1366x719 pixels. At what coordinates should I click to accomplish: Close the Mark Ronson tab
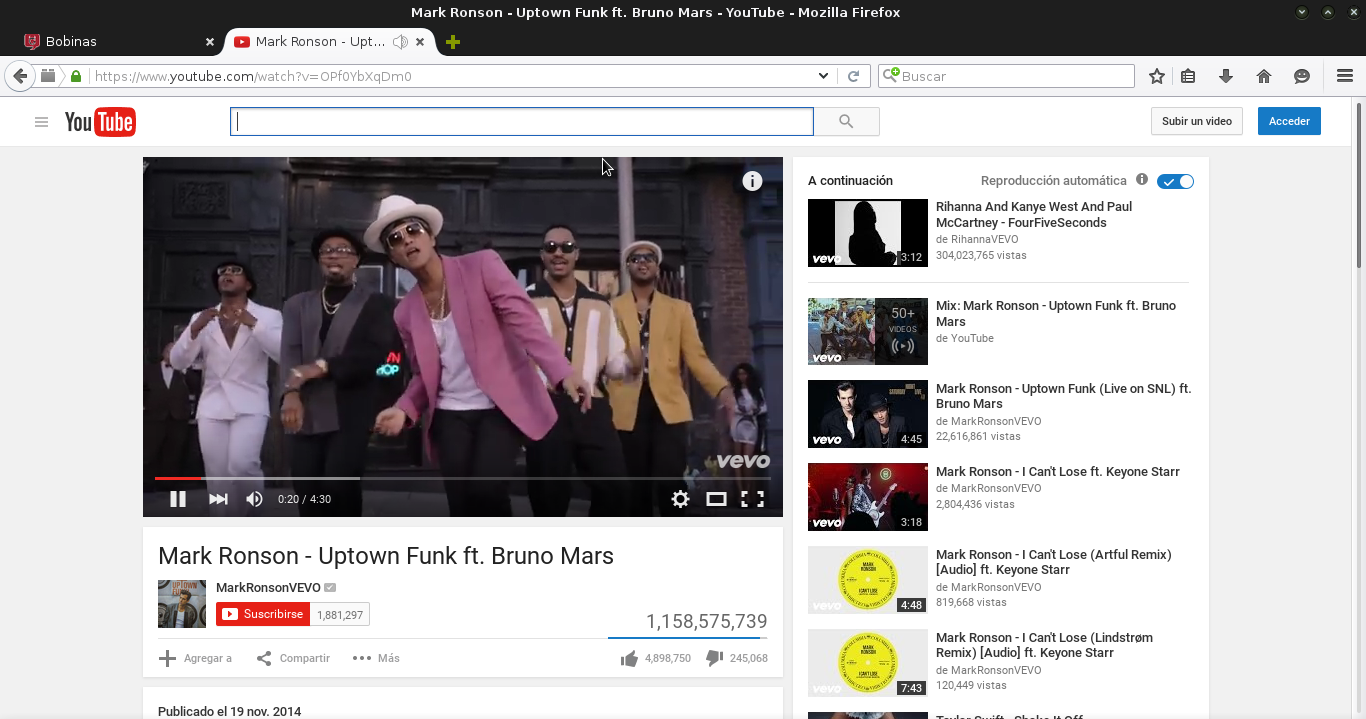point(421,42)
